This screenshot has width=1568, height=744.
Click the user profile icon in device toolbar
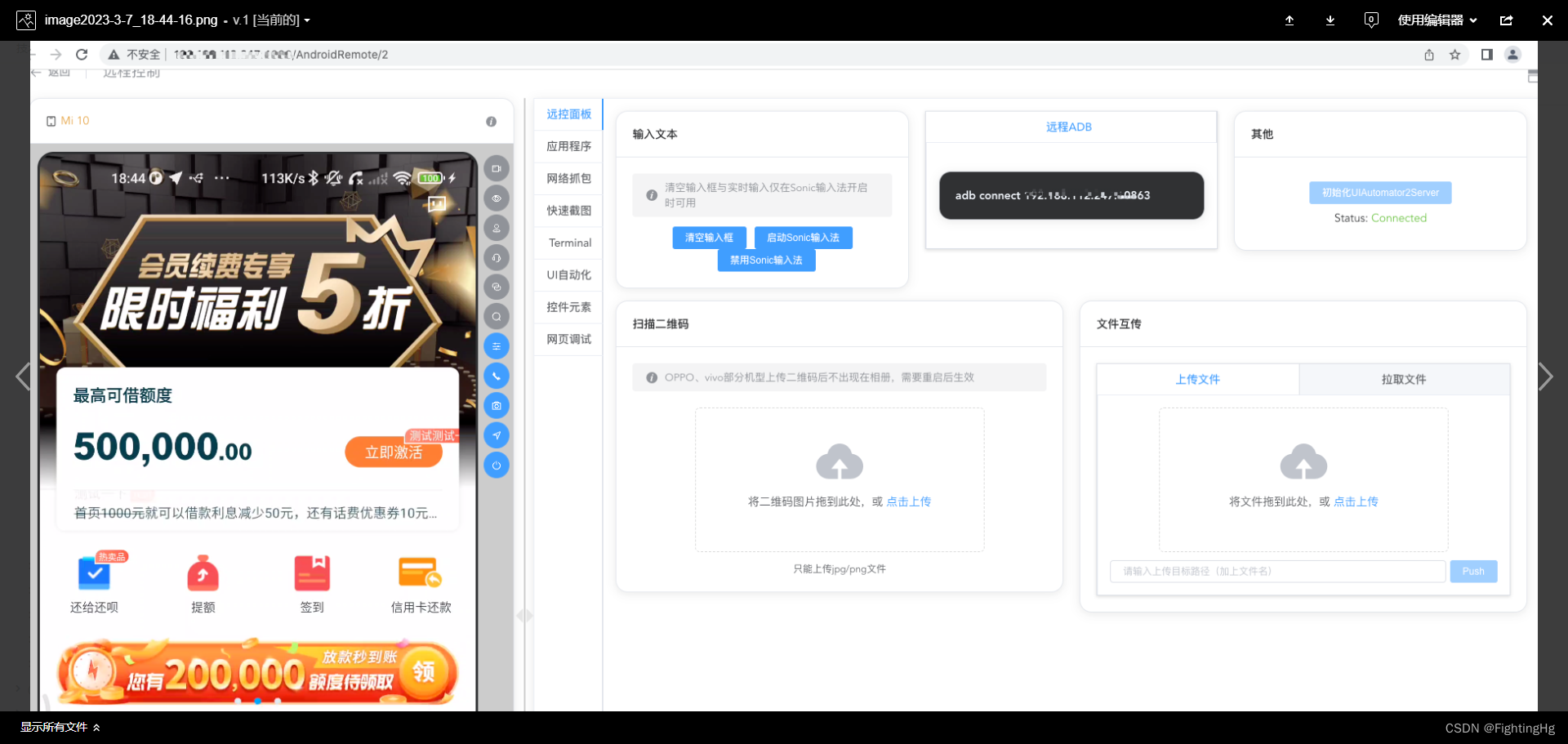(x=497, y=228)
